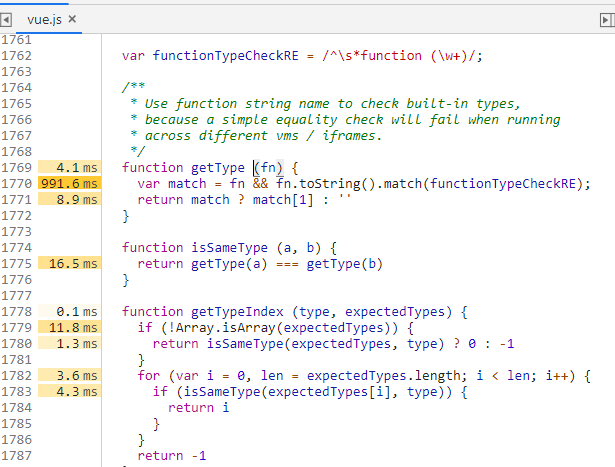Click isSameType(expectedTypes[i], type) call
615x467 pixels.
(x=314, y=392)
